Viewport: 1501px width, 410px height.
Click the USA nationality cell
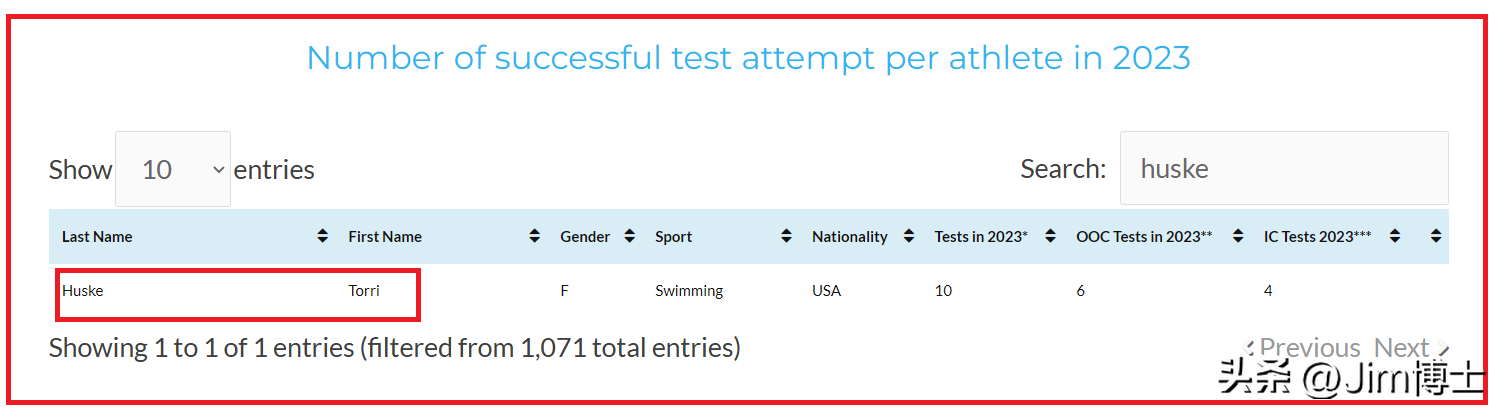[x=827, y=291]
